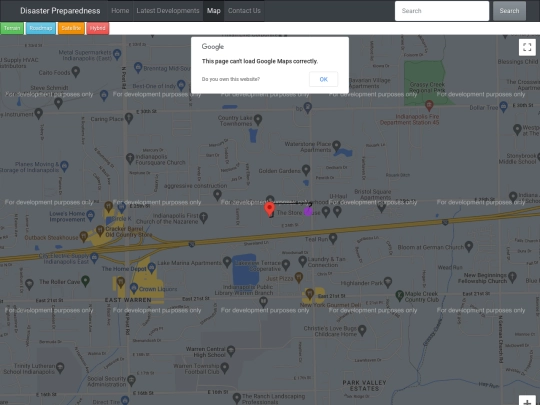Click Brenntag Mid-South shop icon
Screen dimensions: 540x405
click(138, 67)
